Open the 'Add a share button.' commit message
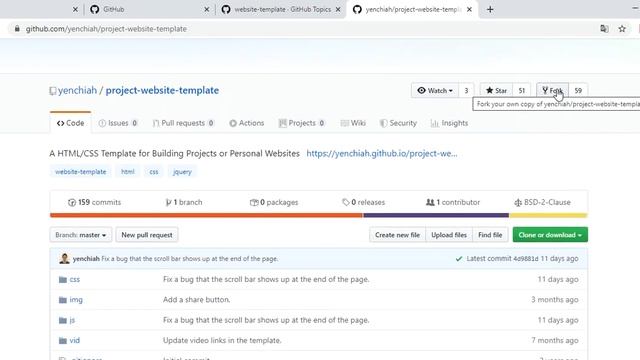Image resolution: width=640 pixels, height=360 pixels. (x=197, y=300)
